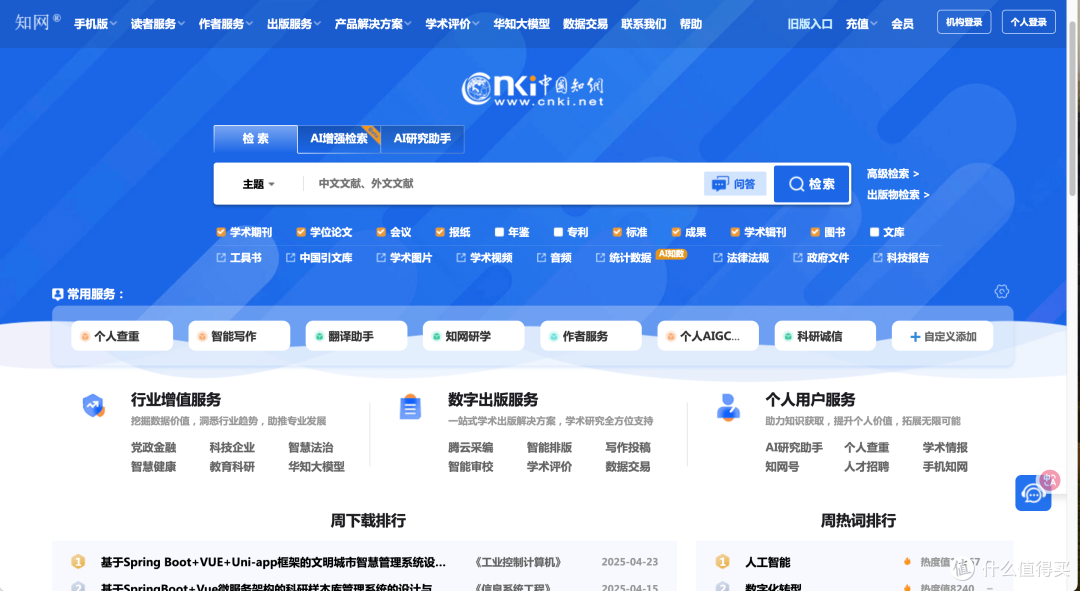Click rank 1 medal beside 人工智能
This screenshot has width=1080, height=591.
(722, 562)
